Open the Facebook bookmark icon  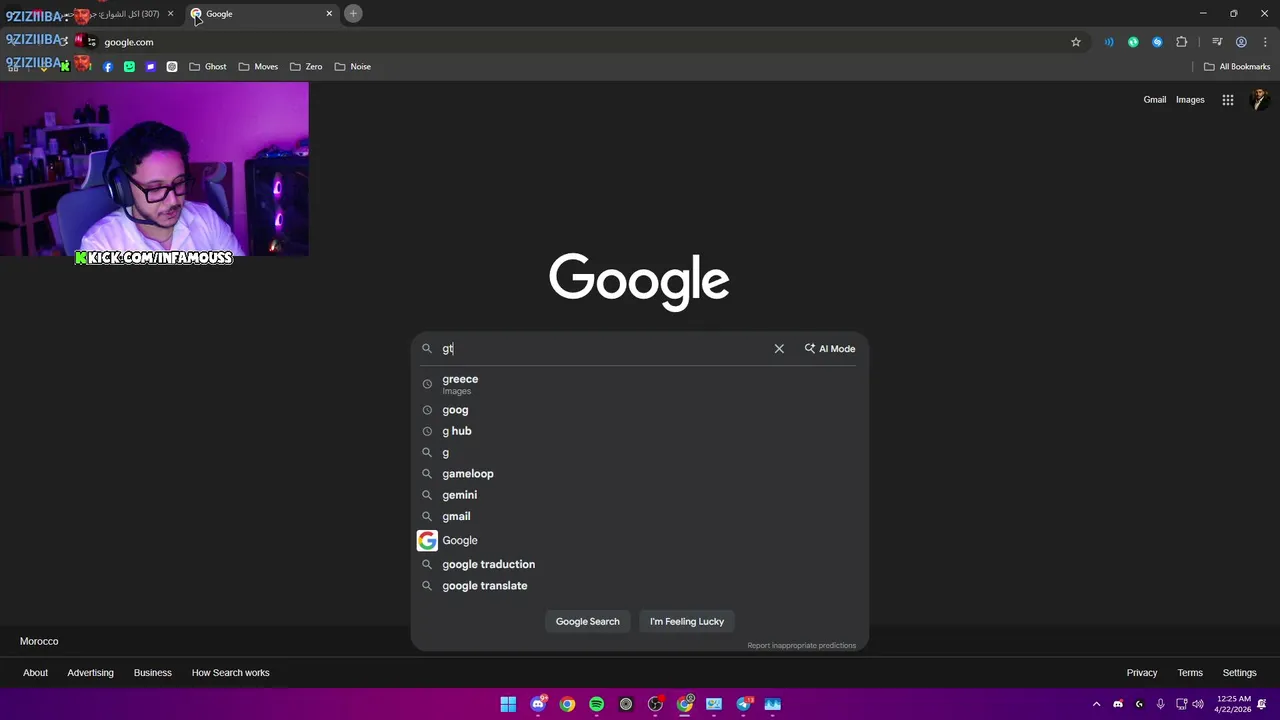pos(108,66)
